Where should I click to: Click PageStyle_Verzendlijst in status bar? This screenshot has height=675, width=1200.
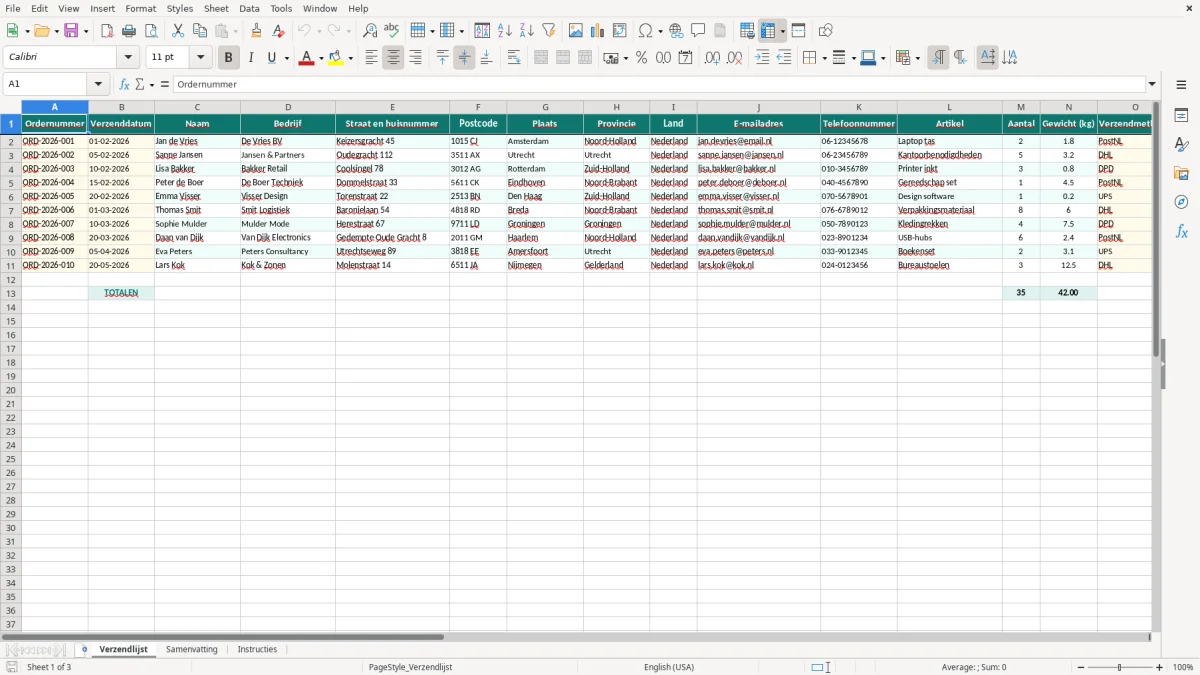point(410,667)
